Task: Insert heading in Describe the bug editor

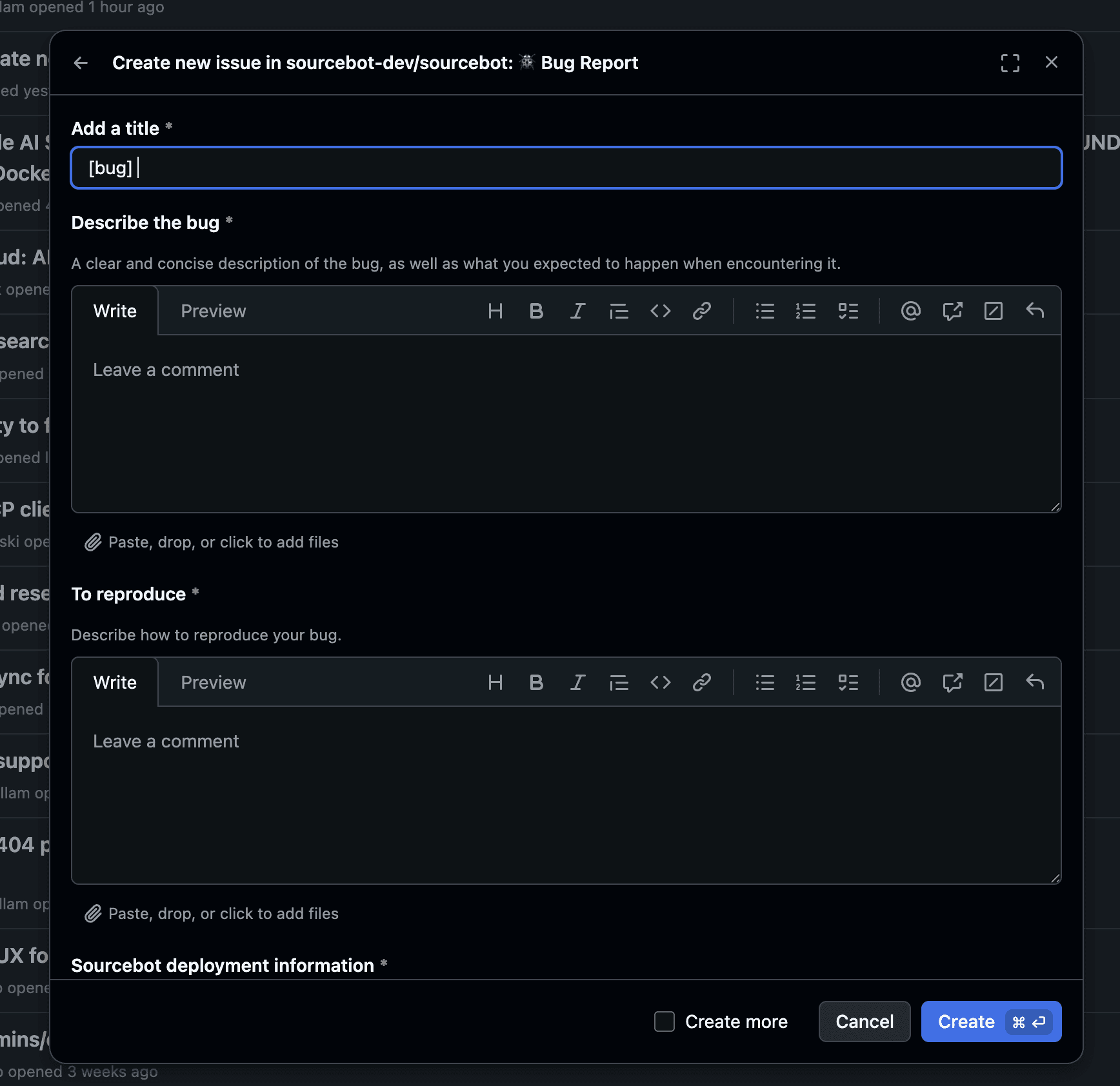Action: [495, 311]
